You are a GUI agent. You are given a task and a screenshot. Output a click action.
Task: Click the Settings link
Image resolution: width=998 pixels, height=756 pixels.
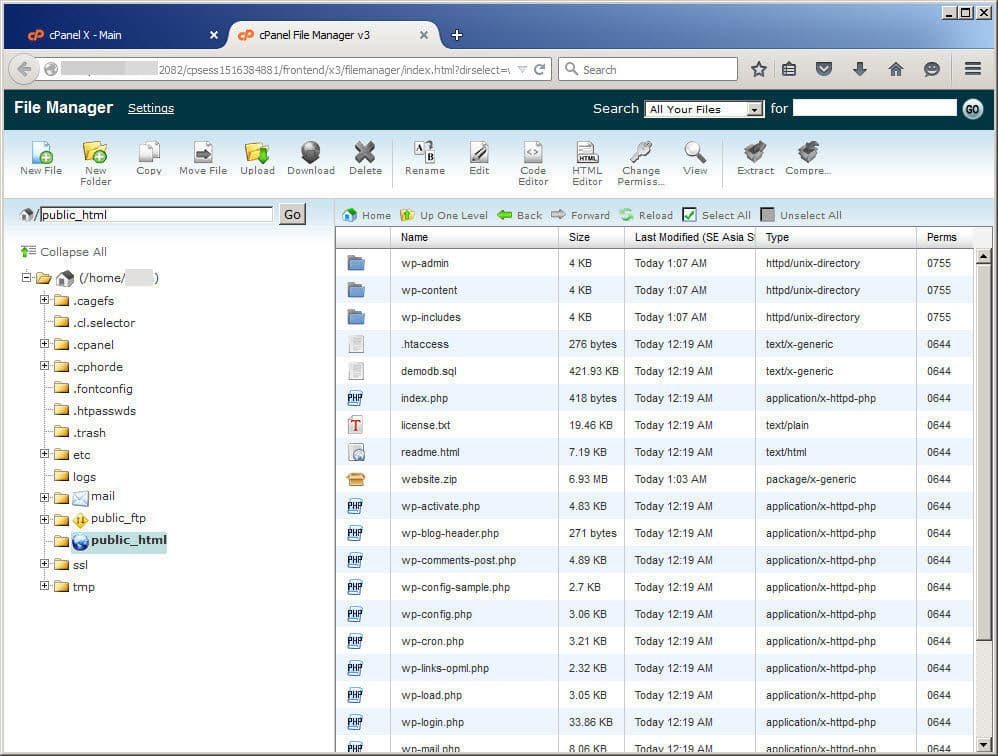(x=151, y=108)
